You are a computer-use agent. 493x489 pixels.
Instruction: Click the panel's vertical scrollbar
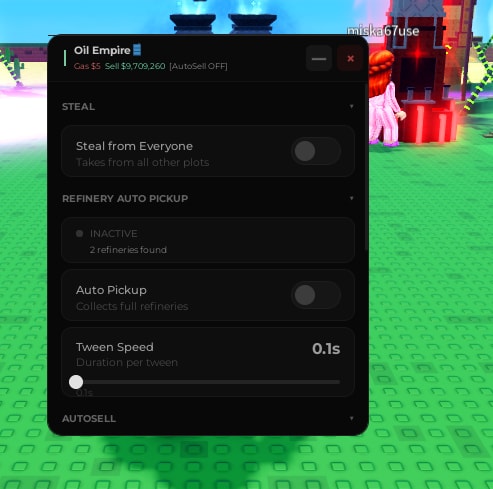pos(366,167)
